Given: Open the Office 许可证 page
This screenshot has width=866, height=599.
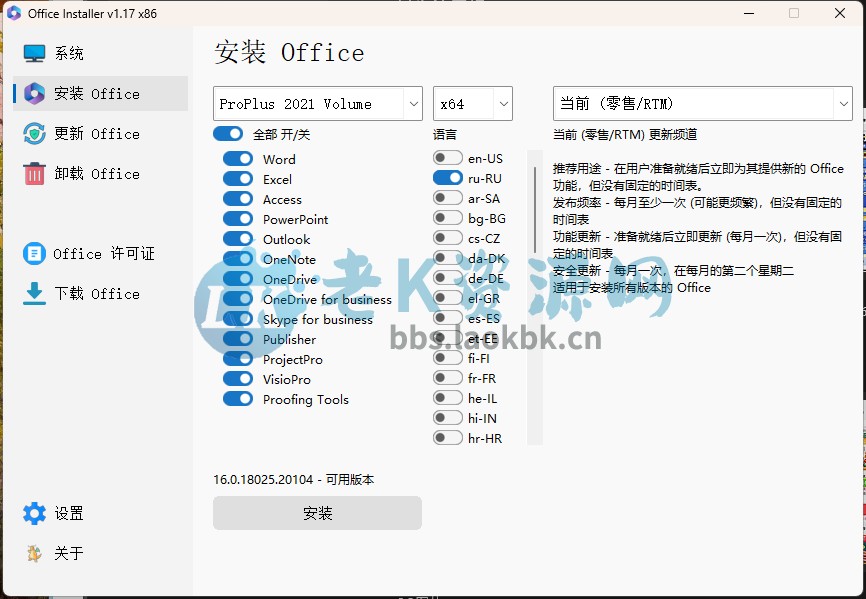Looking at the screenshot, I should (x=101, y=253).
